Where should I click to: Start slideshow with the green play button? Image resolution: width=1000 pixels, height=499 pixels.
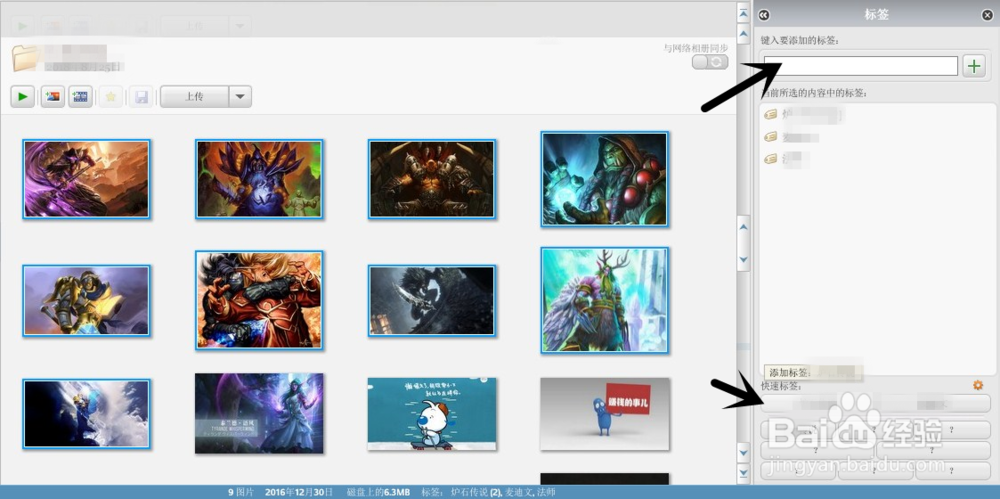(22, 96)
